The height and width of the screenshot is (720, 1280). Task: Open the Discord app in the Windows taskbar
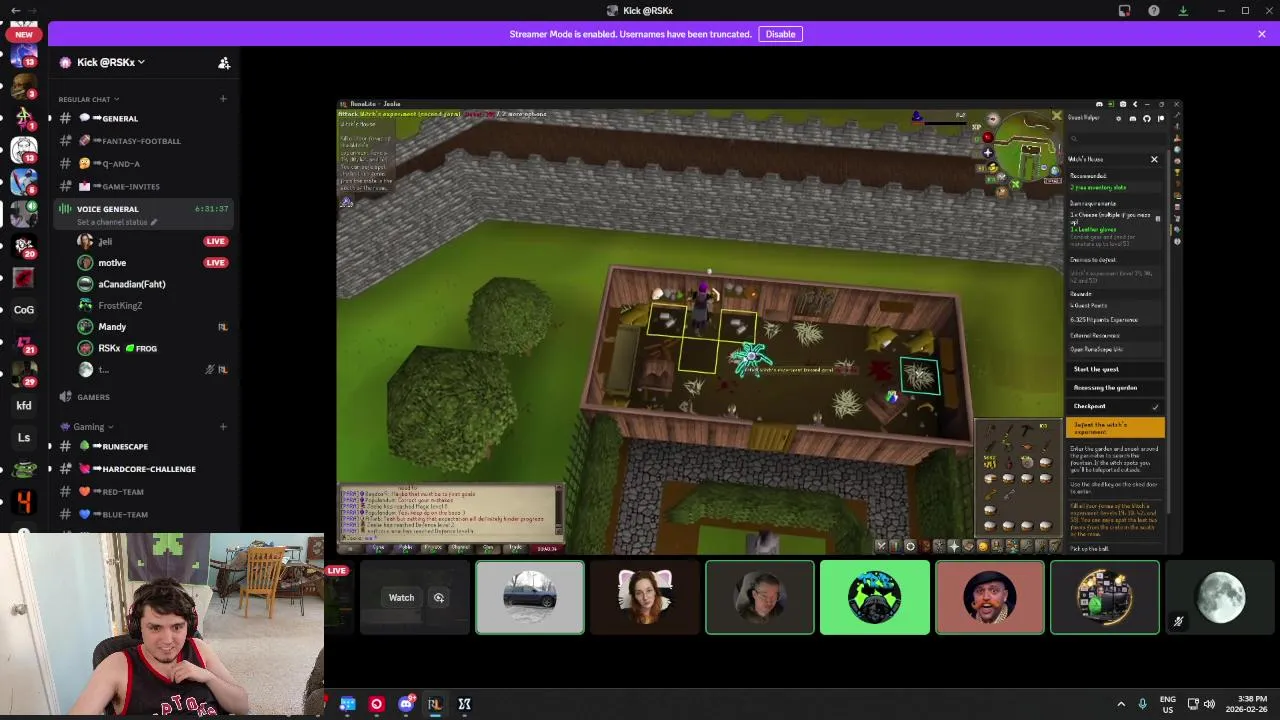[406, 704]
